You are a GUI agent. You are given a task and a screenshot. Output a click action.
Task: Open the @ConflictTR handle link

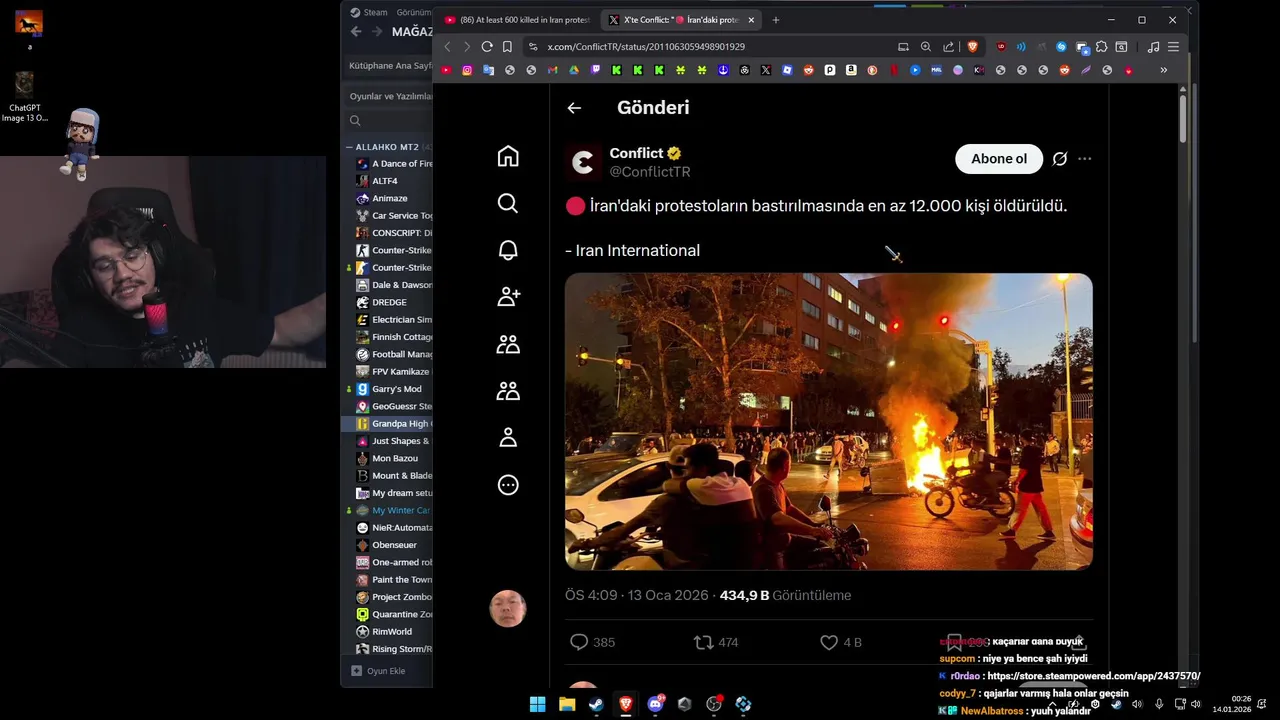pos(650,172)
